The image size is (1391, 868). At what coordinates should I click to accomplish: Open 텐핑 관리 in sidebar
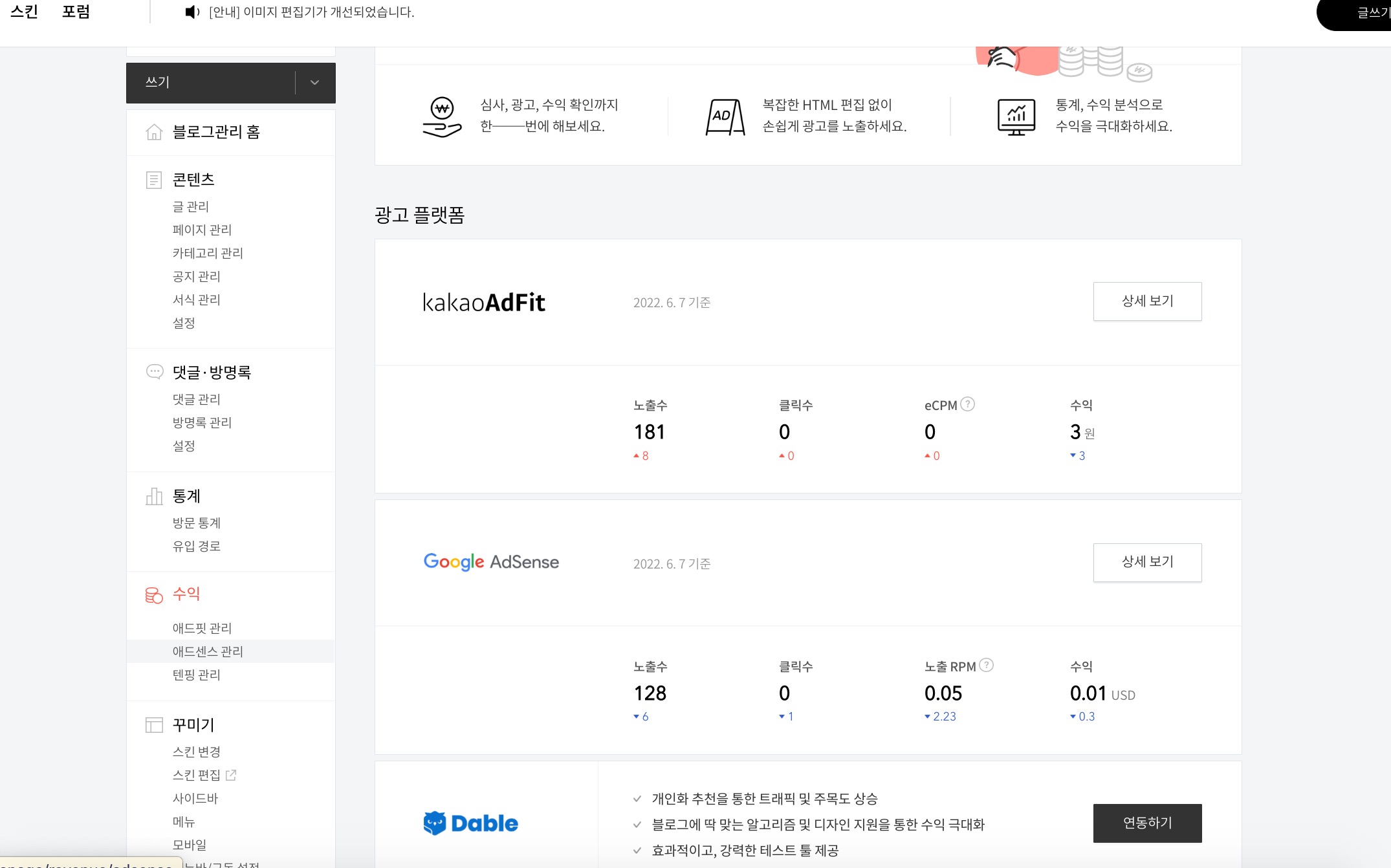tap(197, 675)
